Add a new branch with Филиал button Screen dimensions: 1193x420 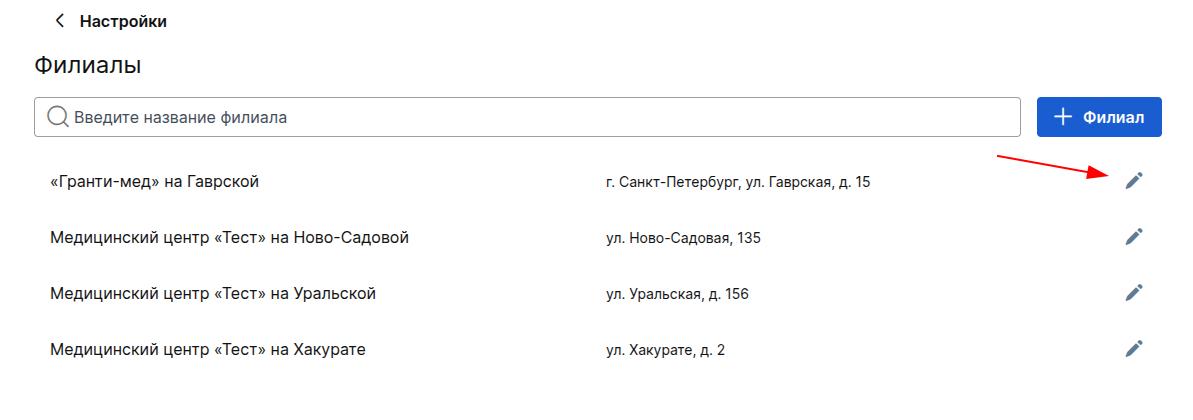coord(1099,117)
